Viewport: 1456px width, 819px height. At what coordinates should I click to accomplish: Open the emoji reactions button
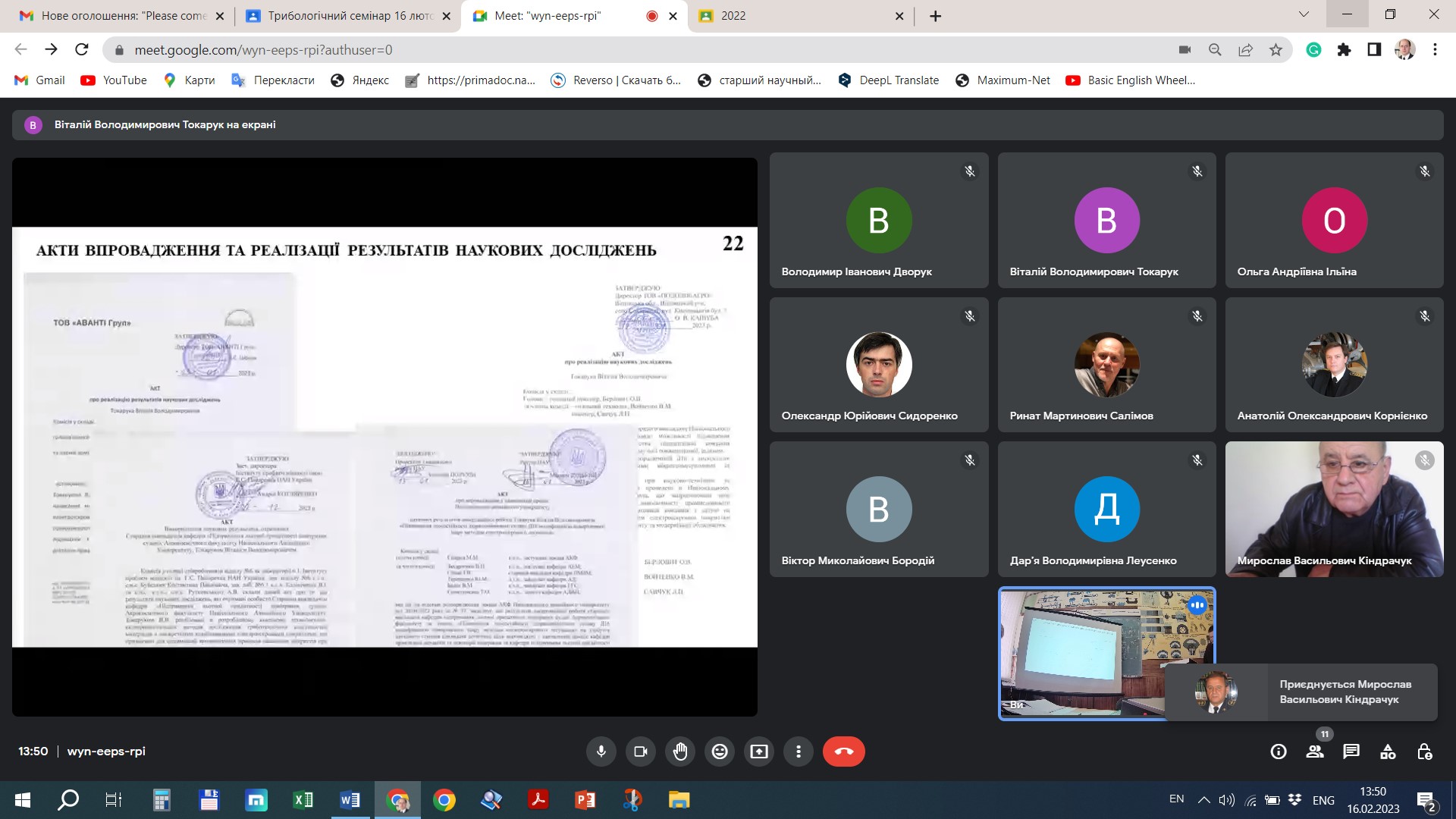pos(720,752)
